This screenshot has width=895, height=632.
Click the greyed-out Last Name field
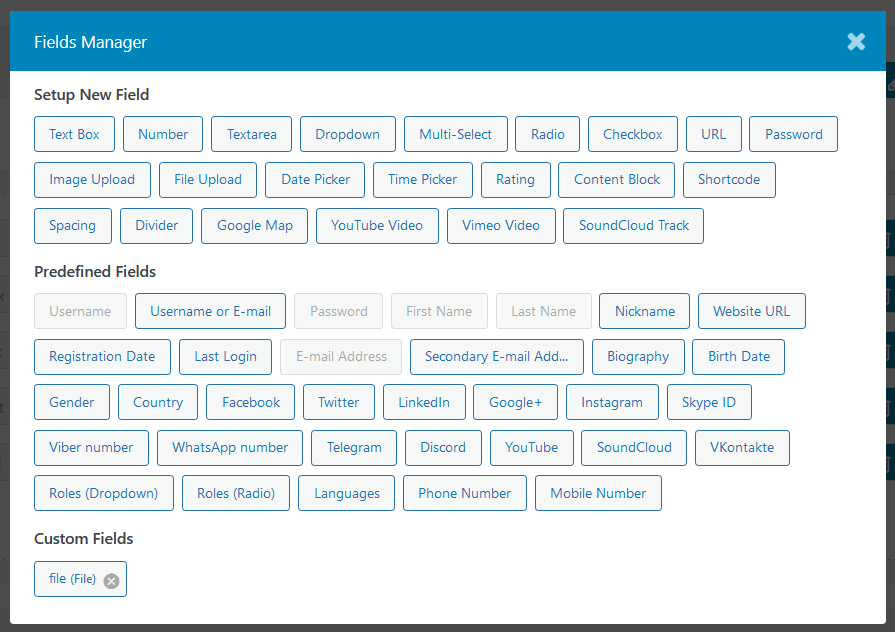[x=544, y=311]
